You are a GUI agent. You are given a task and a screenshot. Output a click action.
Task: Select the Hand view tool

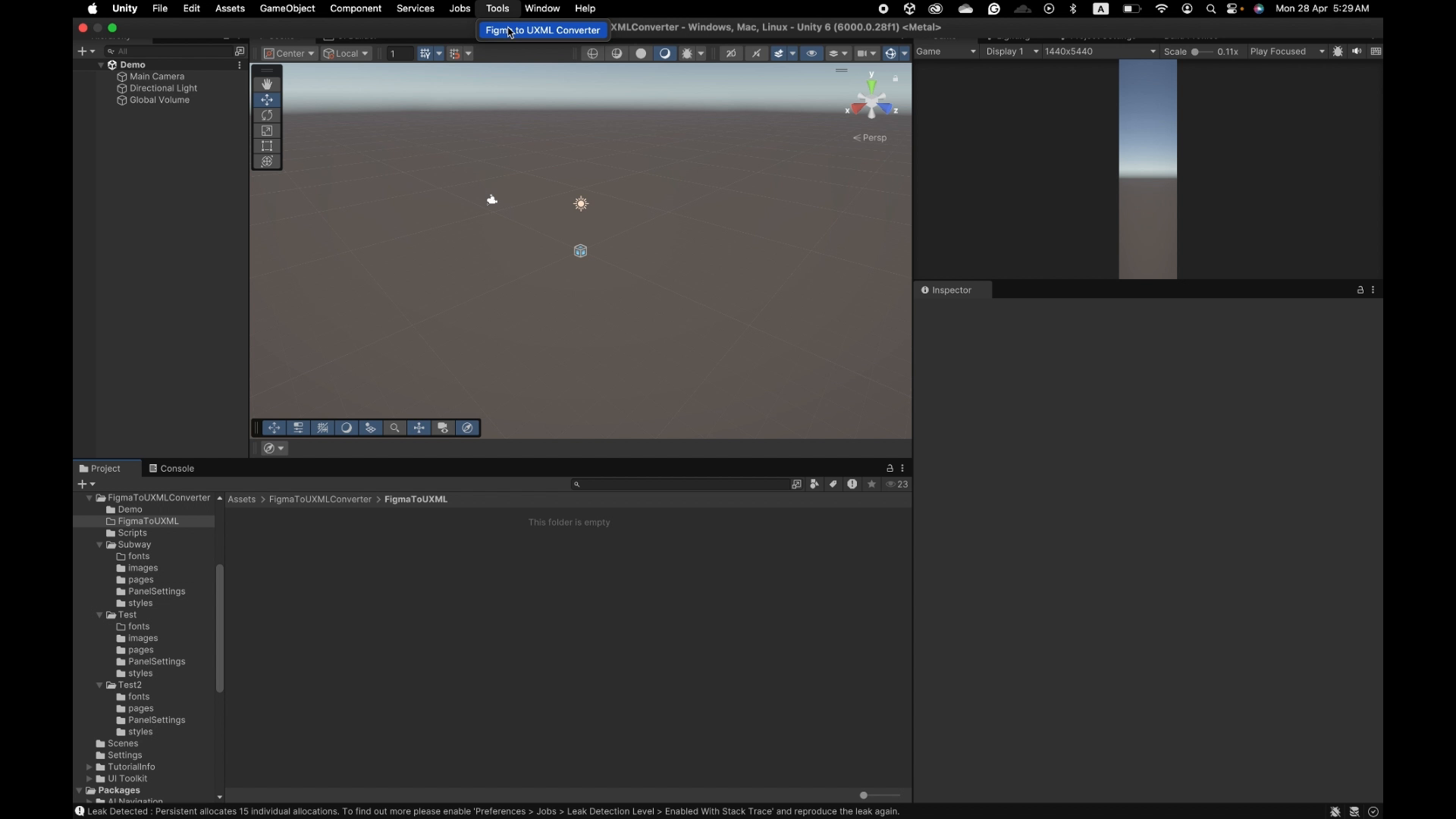click(x=267, y=84)
